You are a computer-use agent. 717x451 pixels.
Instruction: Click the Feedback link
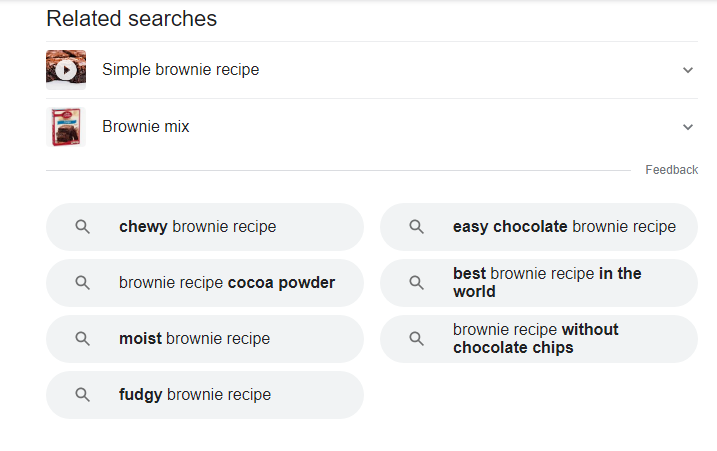[671, 170]
